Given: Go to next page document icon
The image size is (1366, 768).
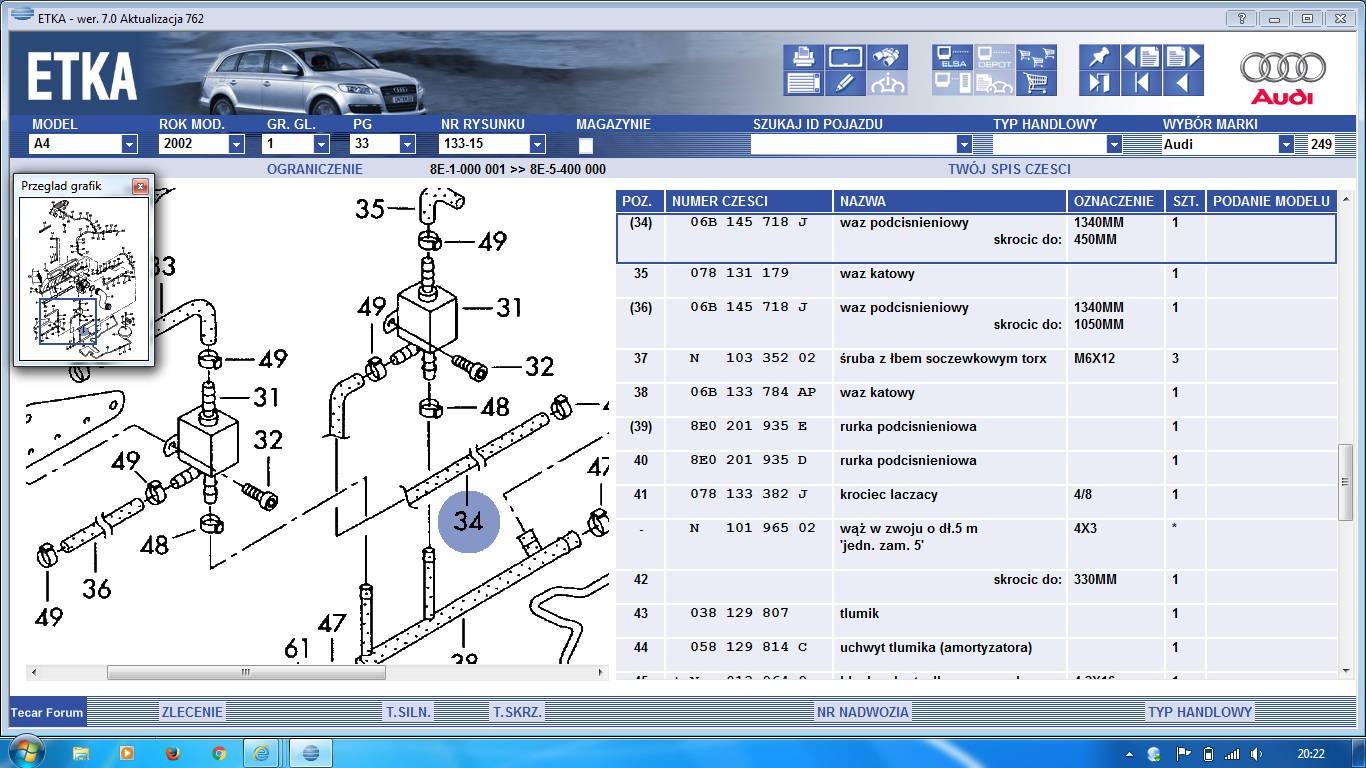Looking at the screenshot, I should (x=1183, y=56).
